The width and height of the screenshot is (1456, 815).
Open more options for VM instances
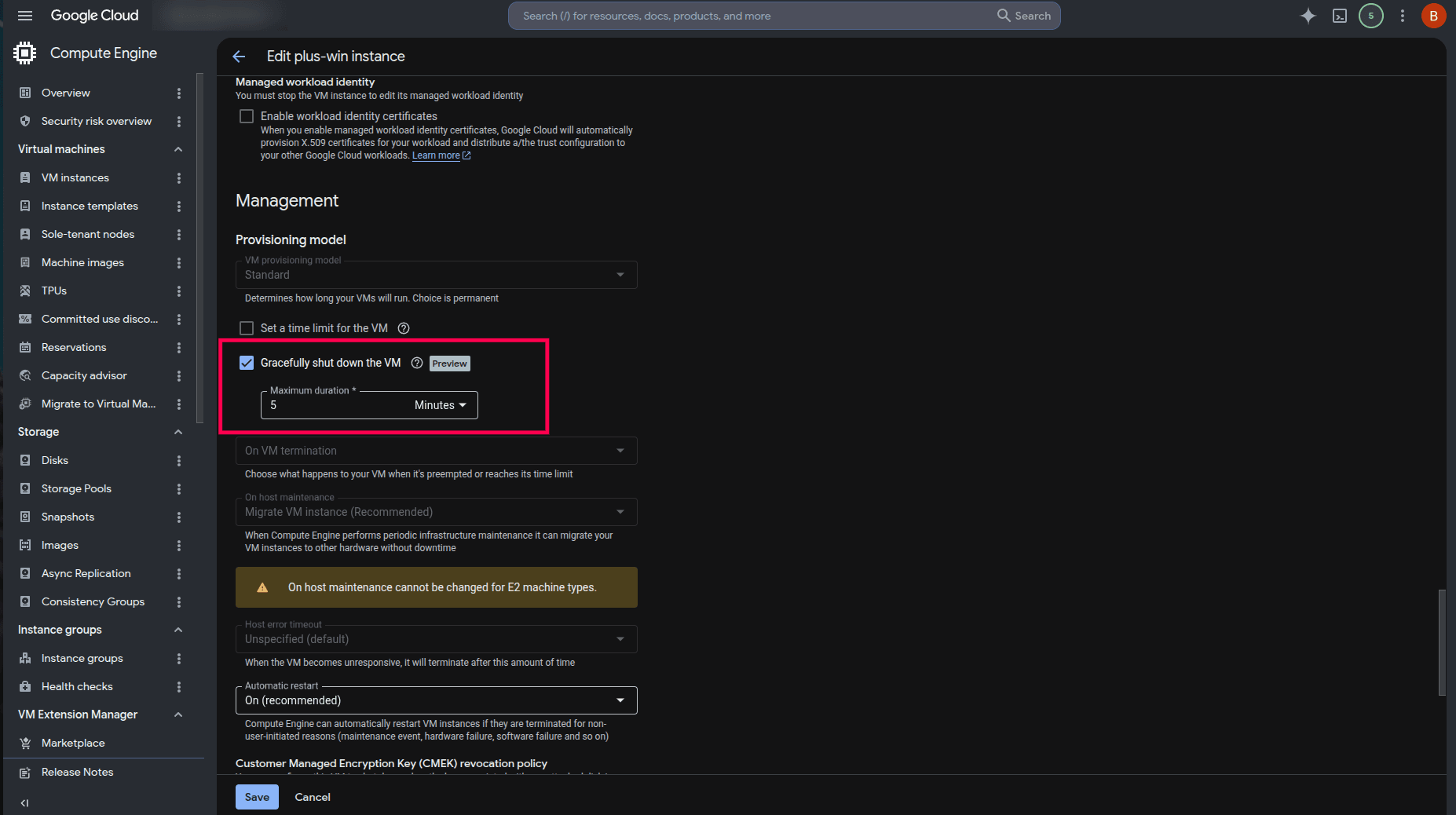[179, 177]
